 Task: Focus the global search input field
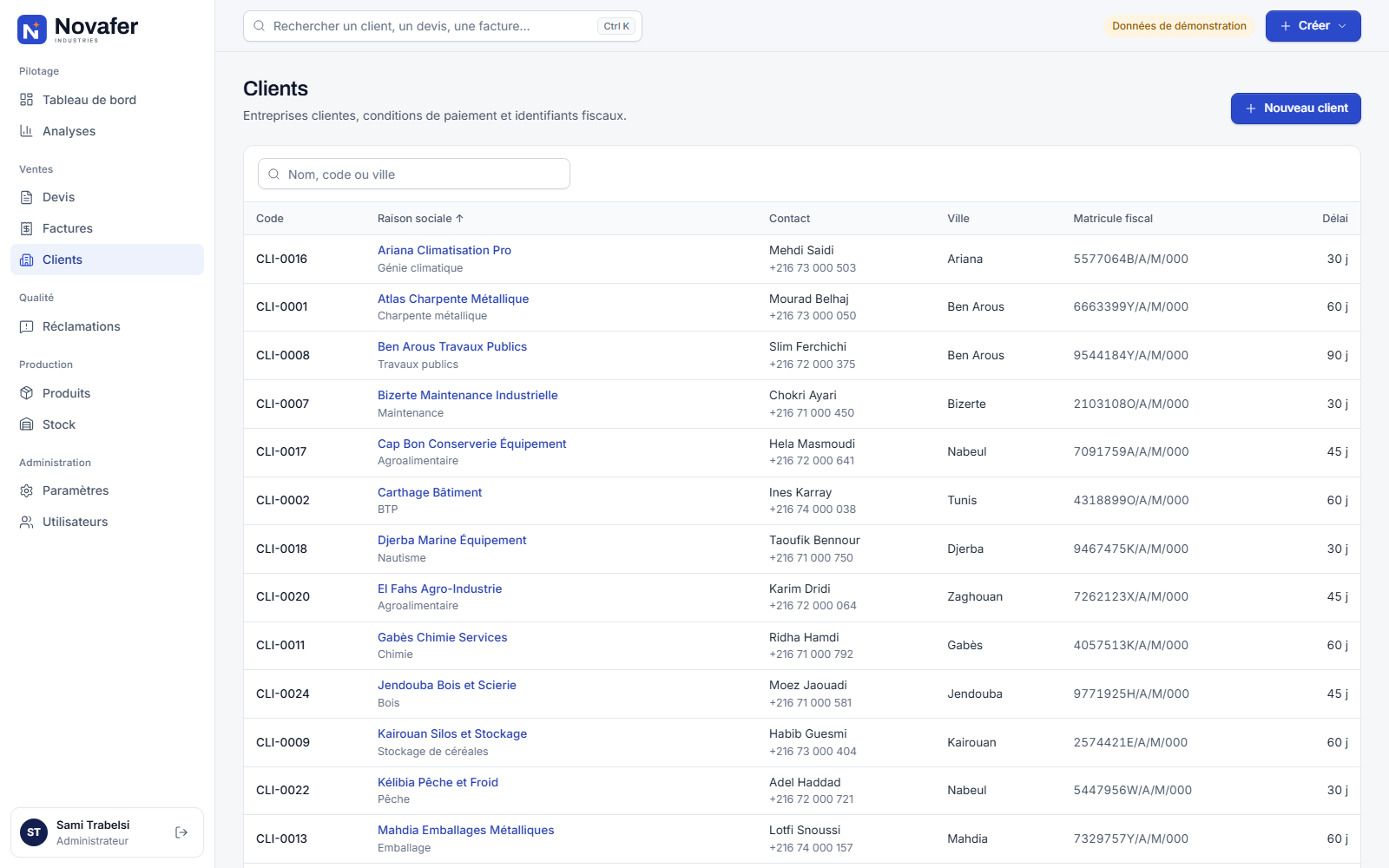[443, 26]
